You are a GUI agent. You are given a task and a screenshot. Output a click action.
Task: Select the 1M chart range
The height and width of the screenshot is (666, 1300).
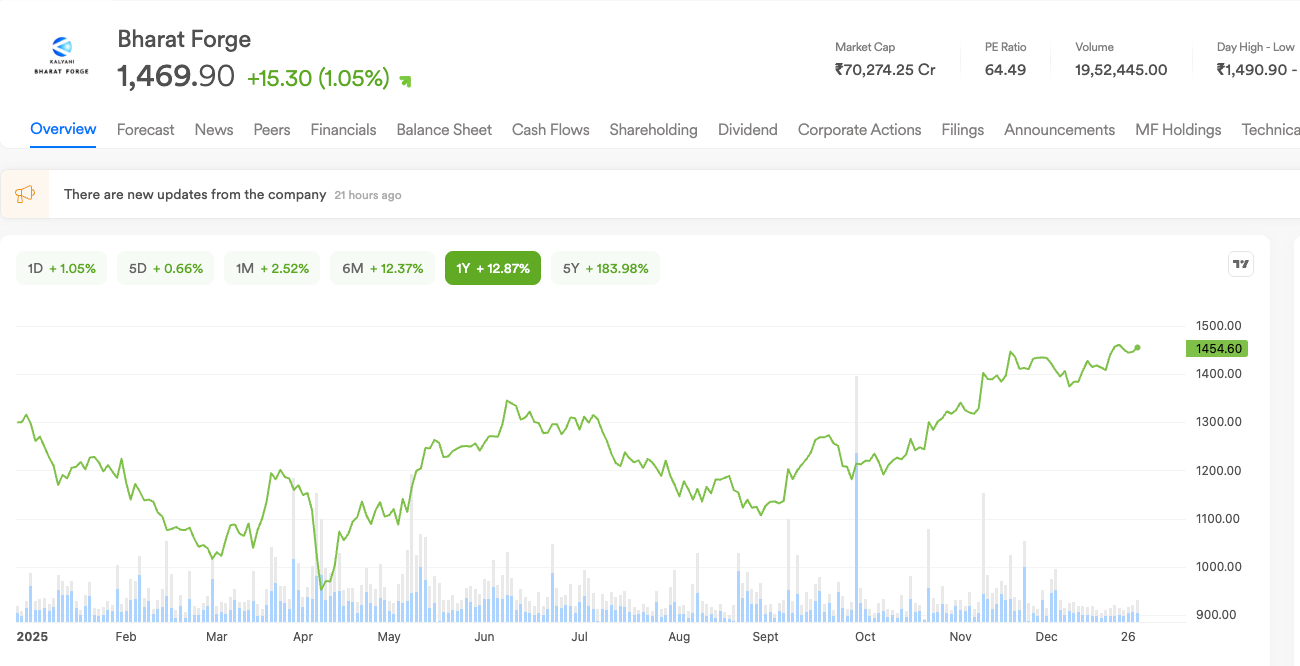pyautogui.click(x=272, y=268)
